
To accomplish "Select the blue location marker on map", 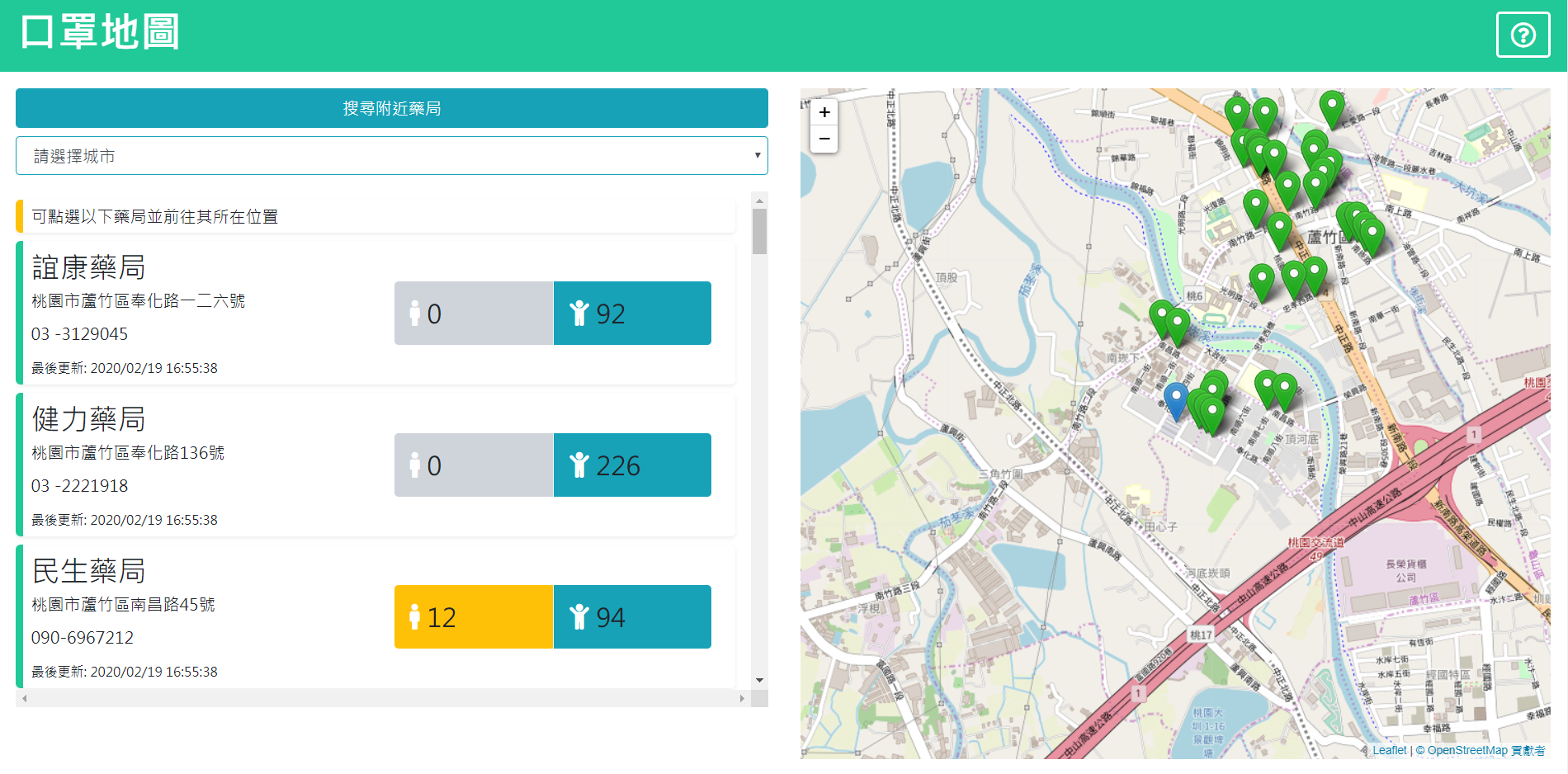I will click(x=1176, y=401).
